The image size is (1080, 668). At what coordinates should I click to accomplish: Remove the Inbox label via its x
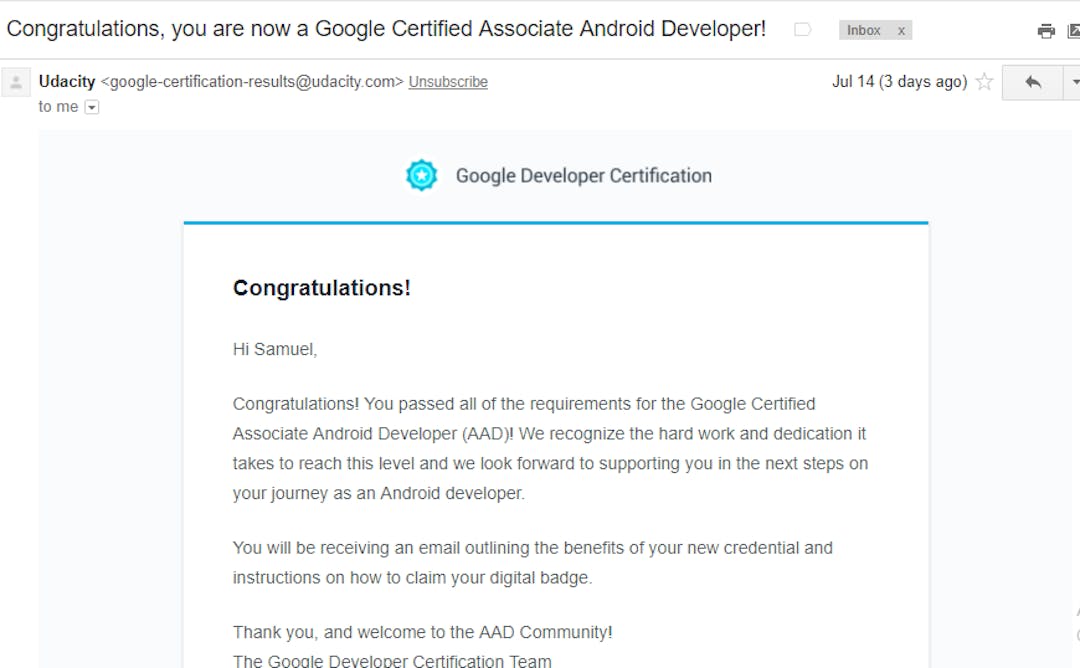[900, 30]
